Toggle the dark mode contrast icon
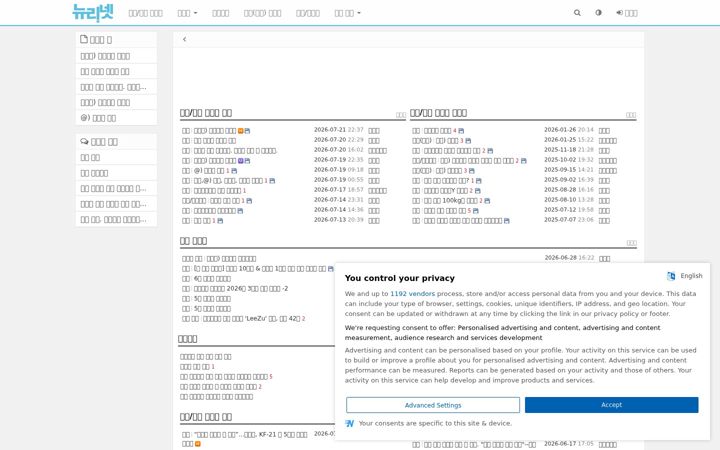Viewport: 720px width, 450px height. pos(598,13)
